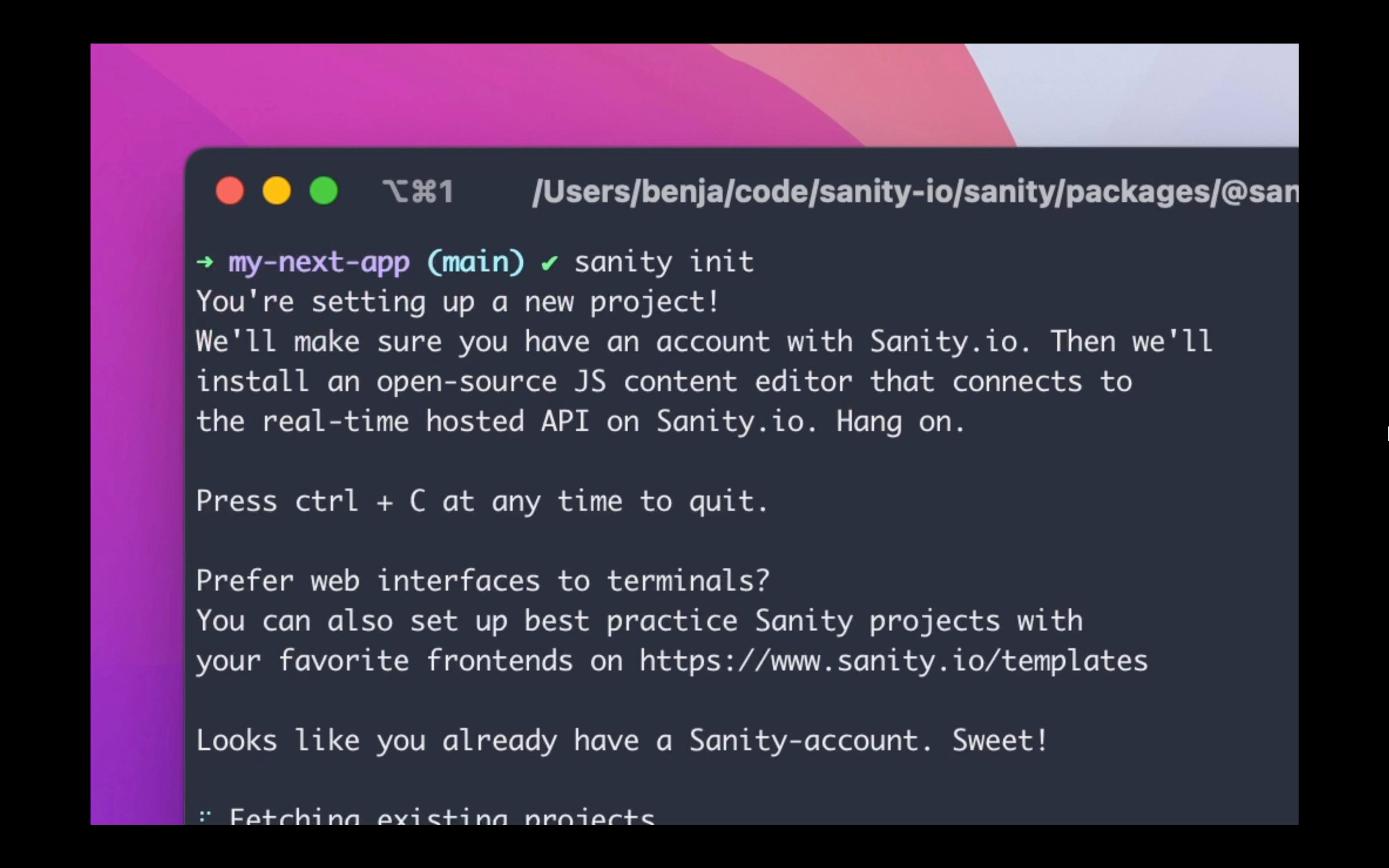Click the /Users/benja/code path window title
1389x868 pixels.
point(915,192)
